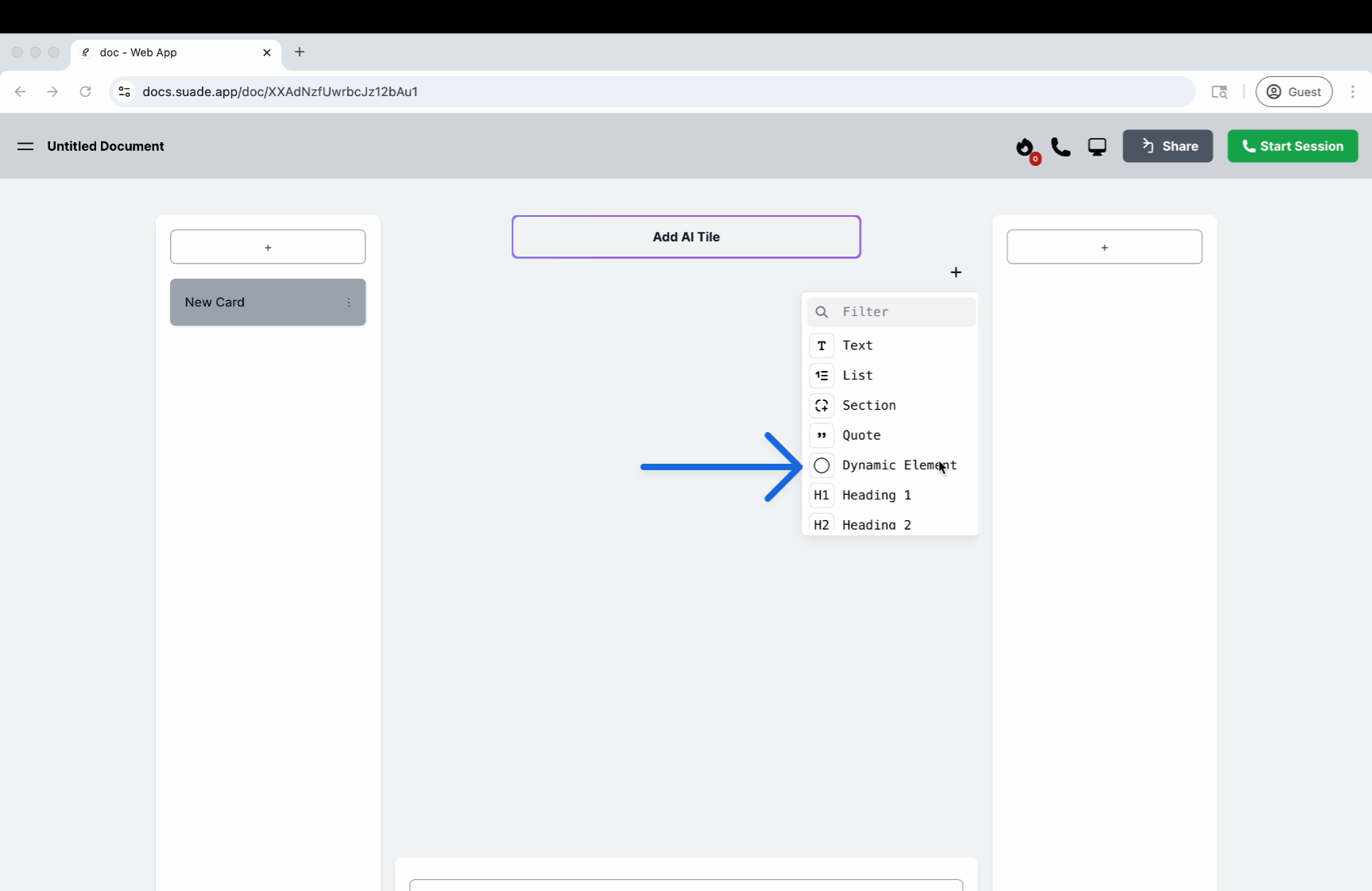Click the Untitled Document title
The width and height of the screenshot is (1372, 891).
pyautogui.click(x=106, y=146)
